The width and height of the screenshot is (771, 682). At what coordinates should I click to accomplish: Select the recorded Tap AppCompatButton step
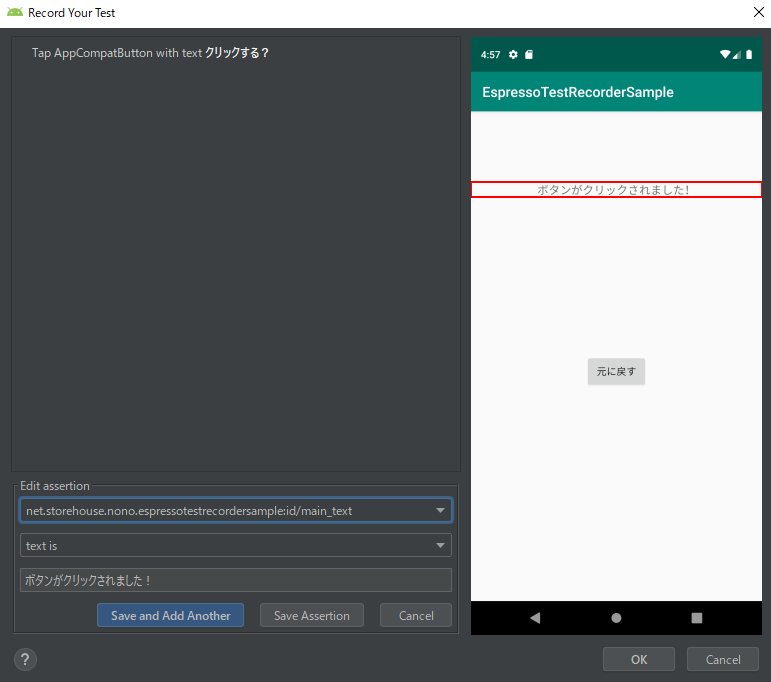click(x=150, y=53)
